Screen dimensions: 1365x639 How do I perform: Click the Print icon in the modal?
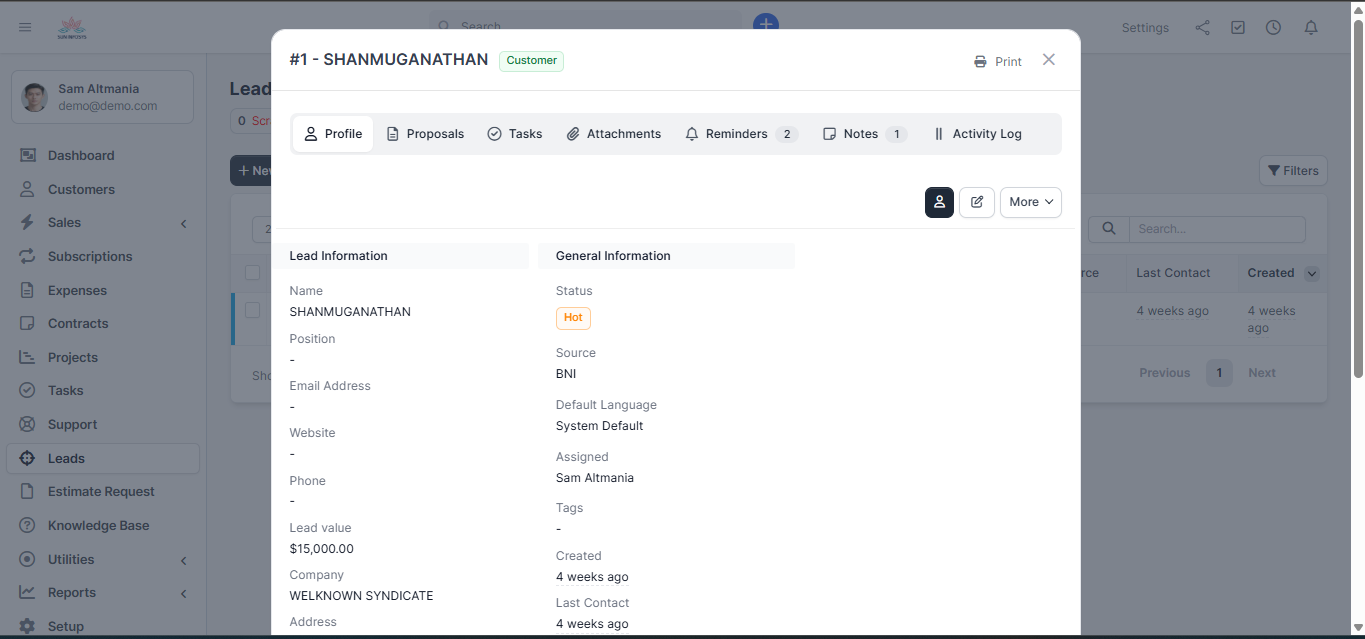[978, 61]
